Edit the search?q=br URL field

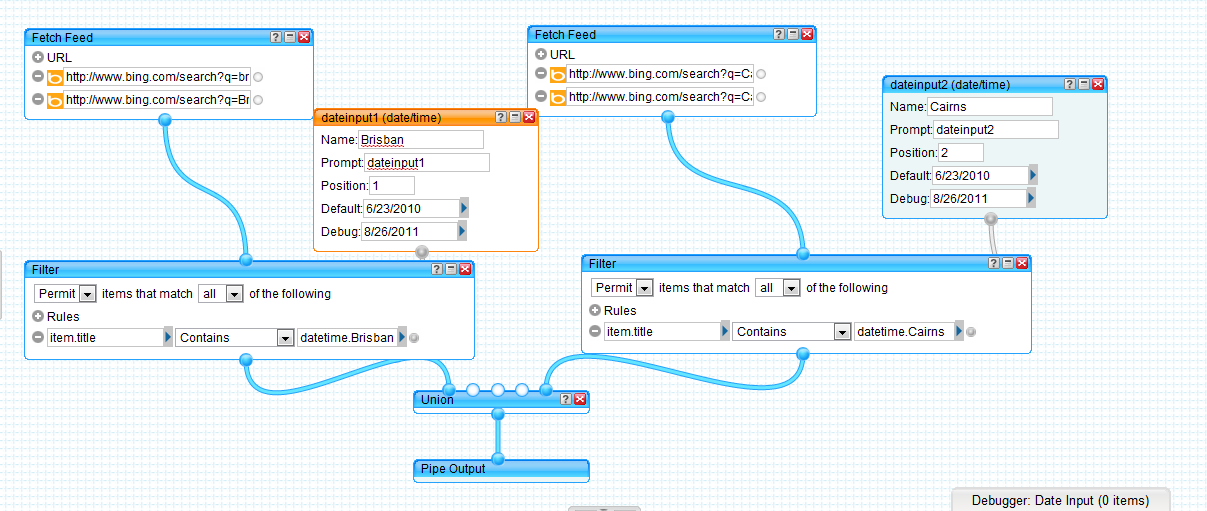(157, 77)
